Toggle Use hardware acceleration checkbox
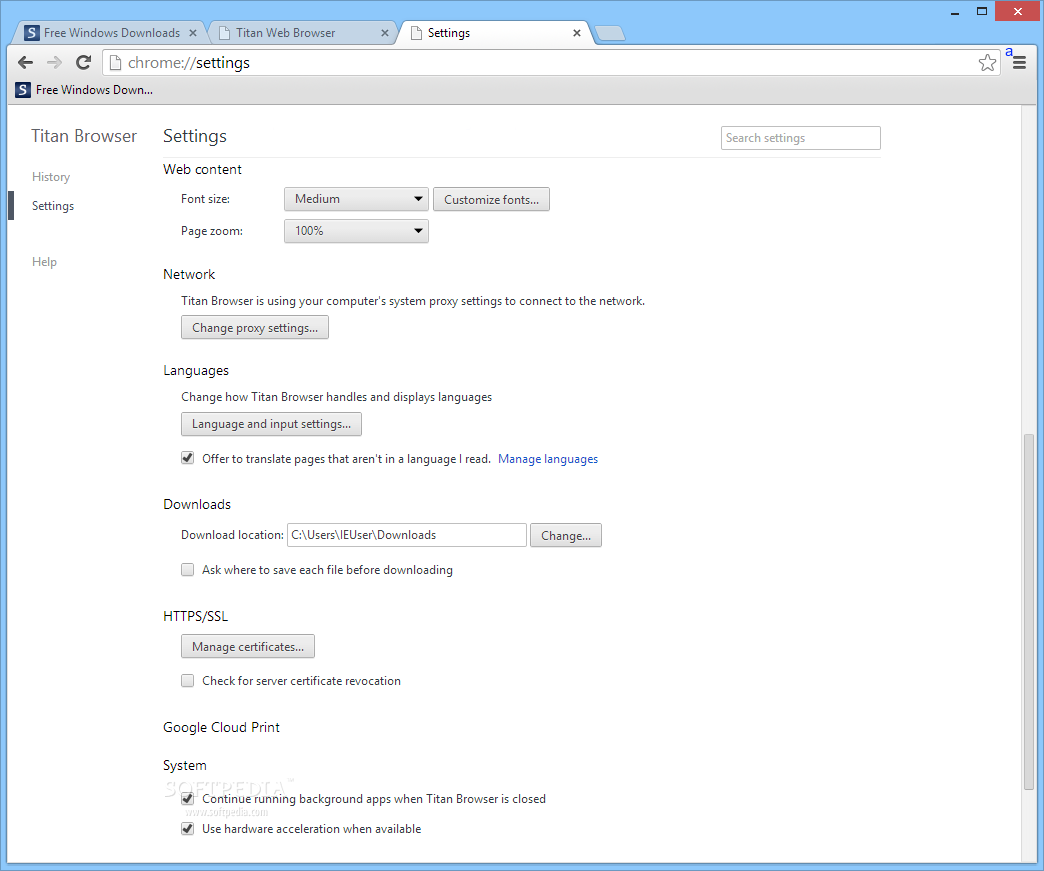1044x871 pixels. click(x=188, y=828)
